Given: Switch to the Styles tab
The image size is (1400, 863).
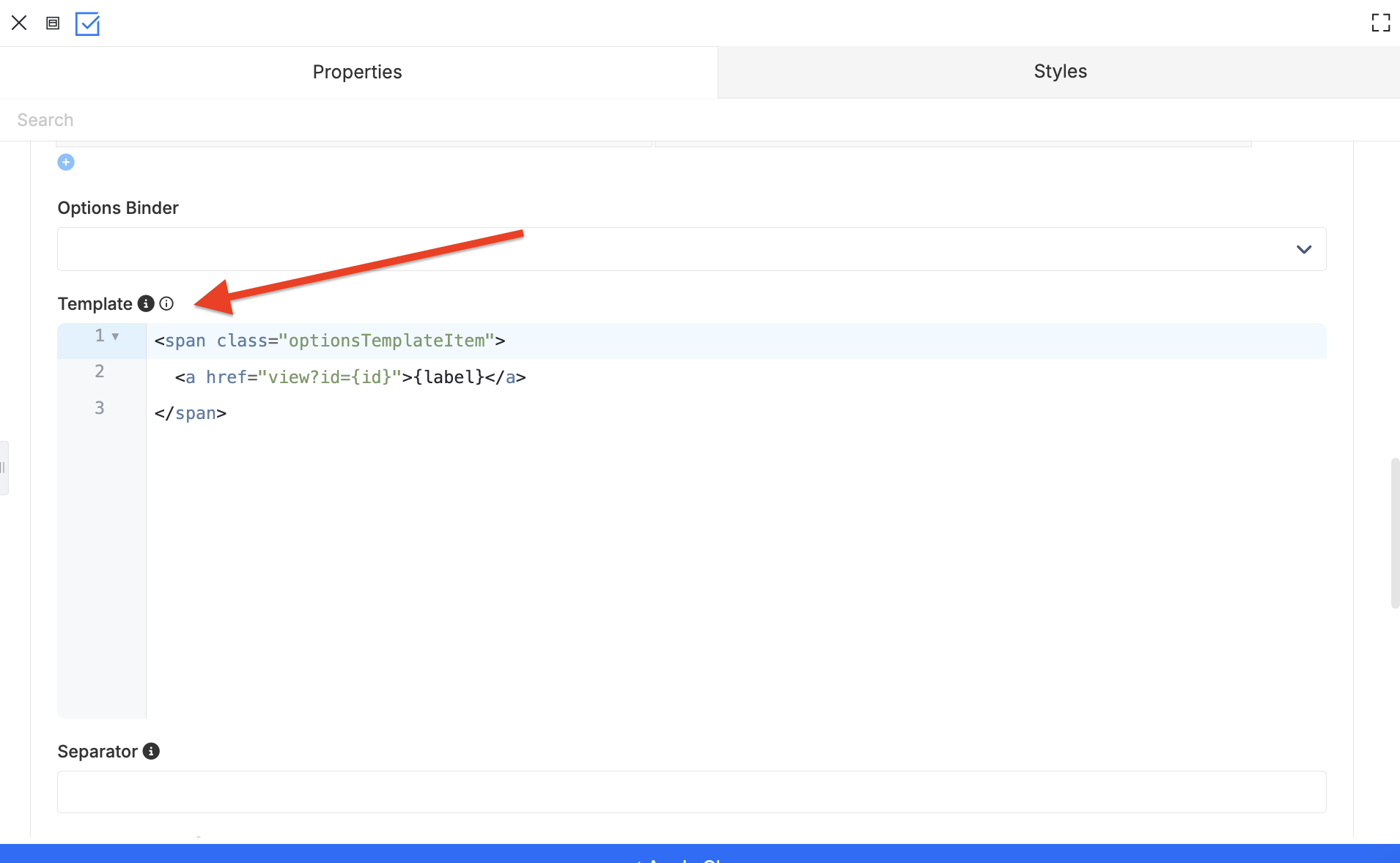Looking at the screenshot, I should click(1060, 71).
